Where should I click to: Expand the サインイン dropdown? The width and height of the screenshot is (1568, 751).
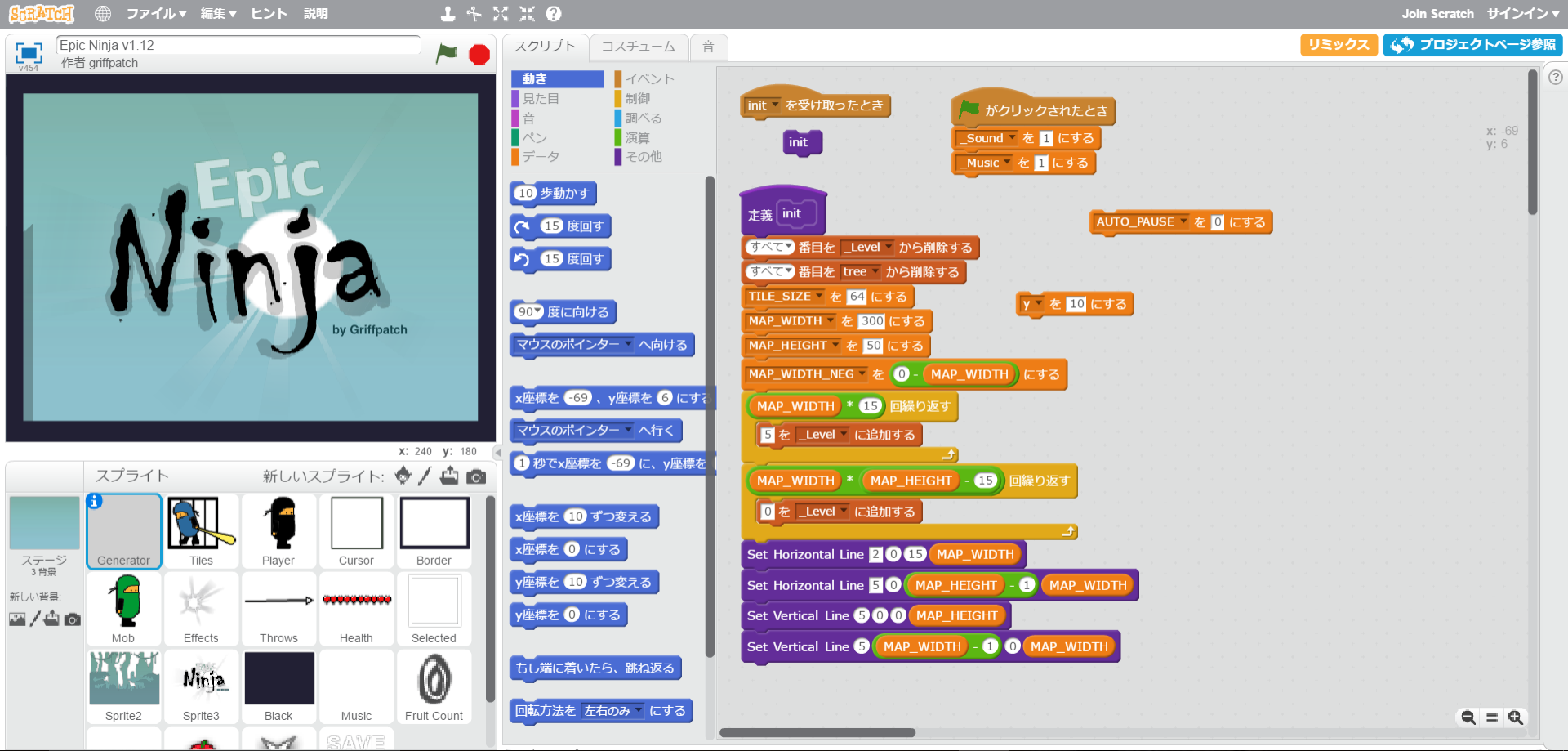coord(1521,14)
